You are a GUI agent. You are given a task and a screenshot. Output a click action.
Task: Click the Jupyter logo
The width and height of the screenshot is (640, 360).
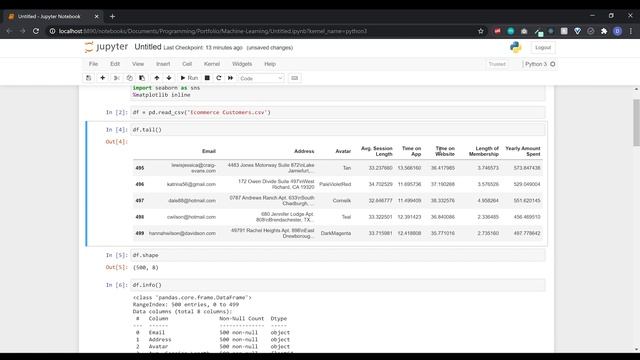pyautogui.click(x=106, y=47)
